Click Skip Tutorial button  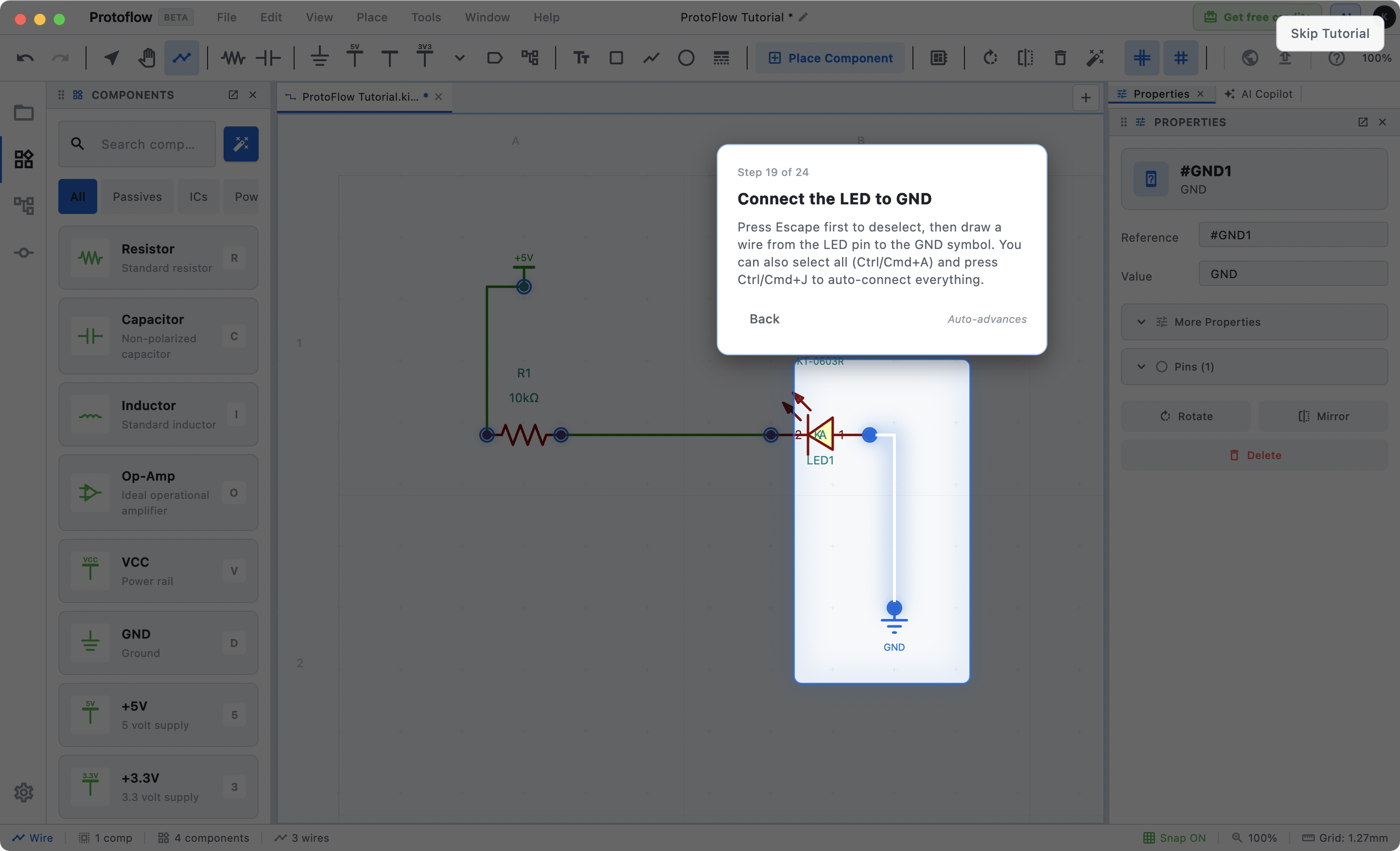[x=1330, y=34]
